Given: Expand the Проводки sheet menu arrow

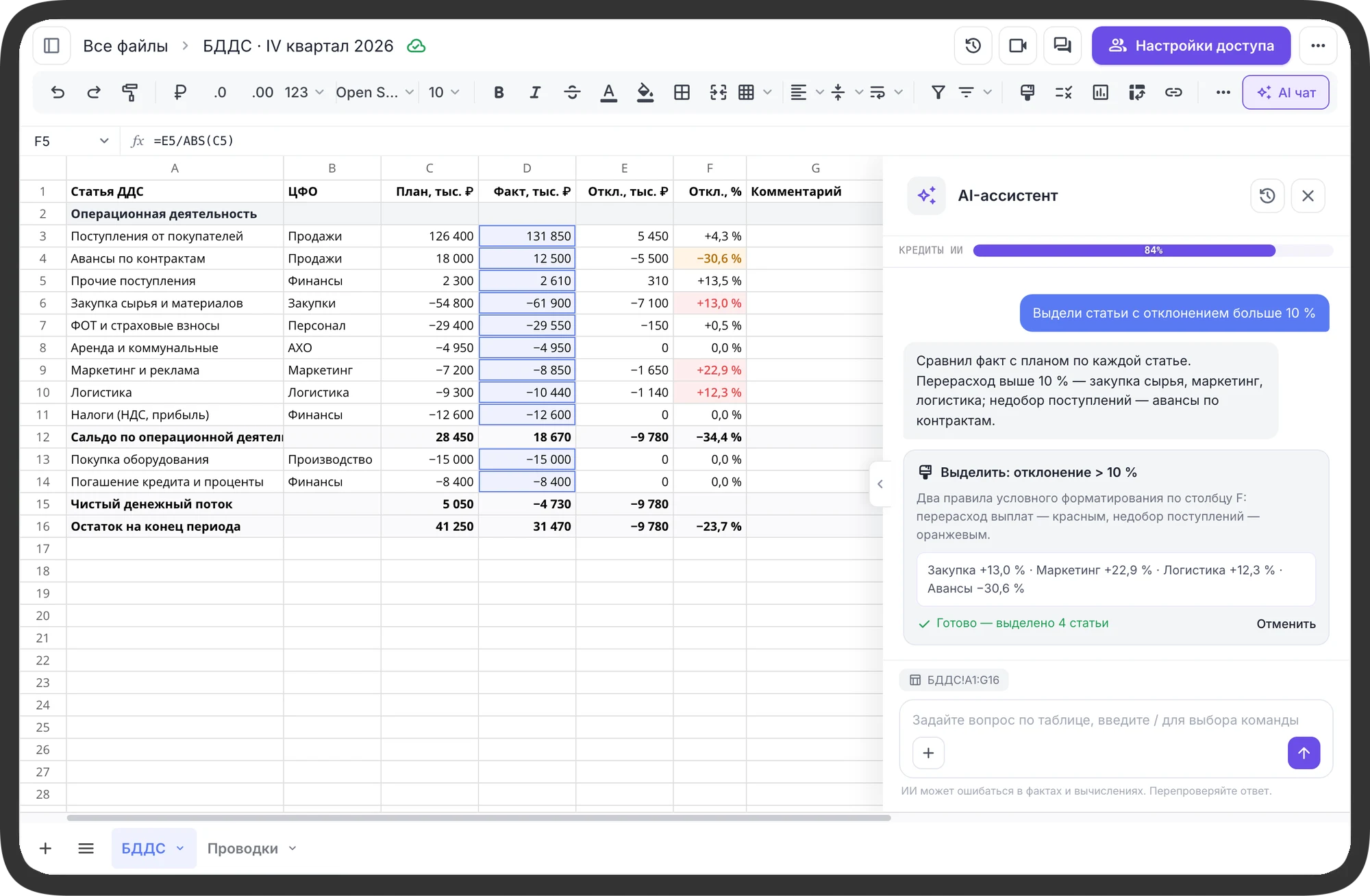Looking at the screenshot, I should [292, 848].
